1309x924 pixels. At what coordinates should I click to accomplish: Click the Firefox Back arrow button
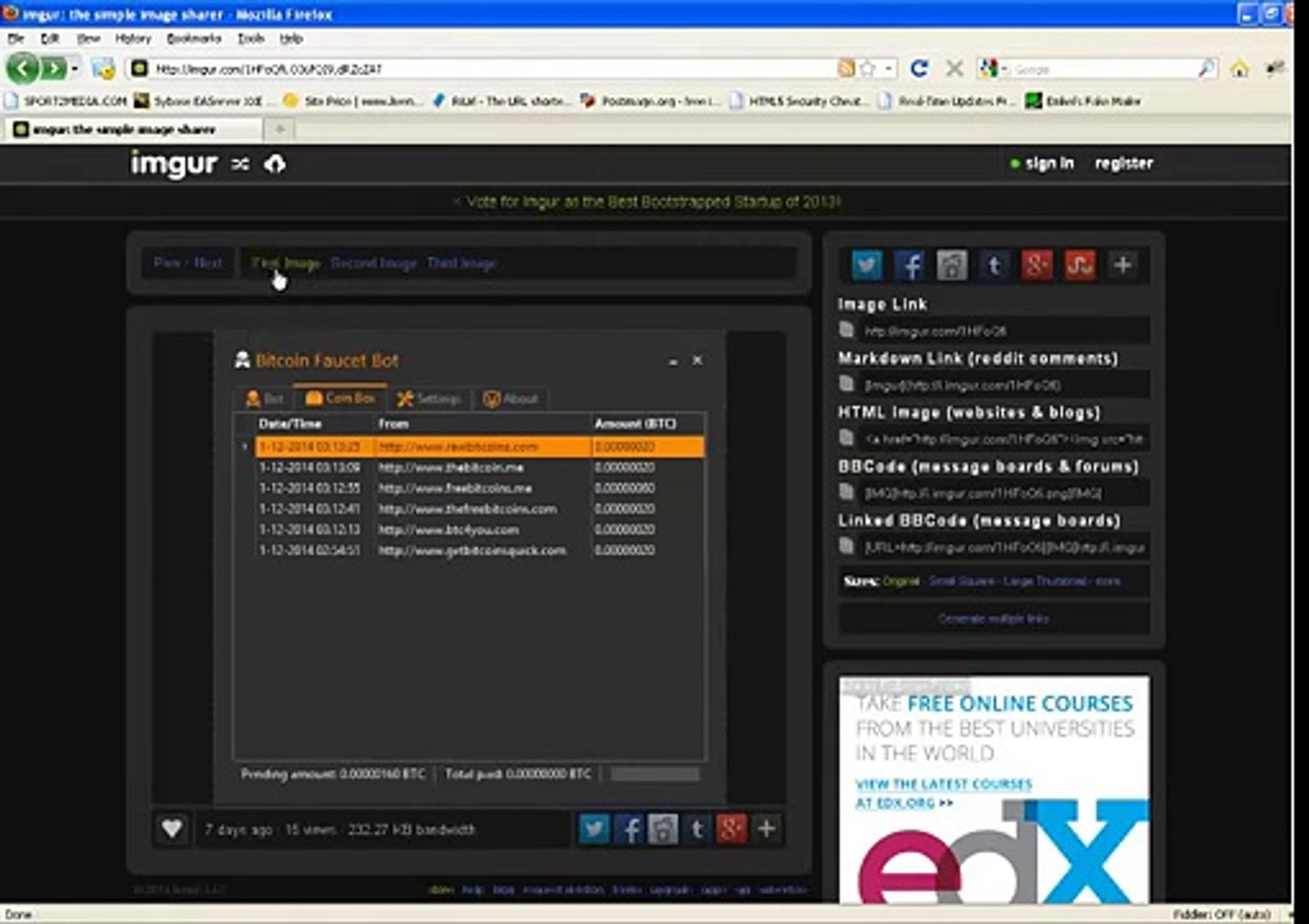23,68
